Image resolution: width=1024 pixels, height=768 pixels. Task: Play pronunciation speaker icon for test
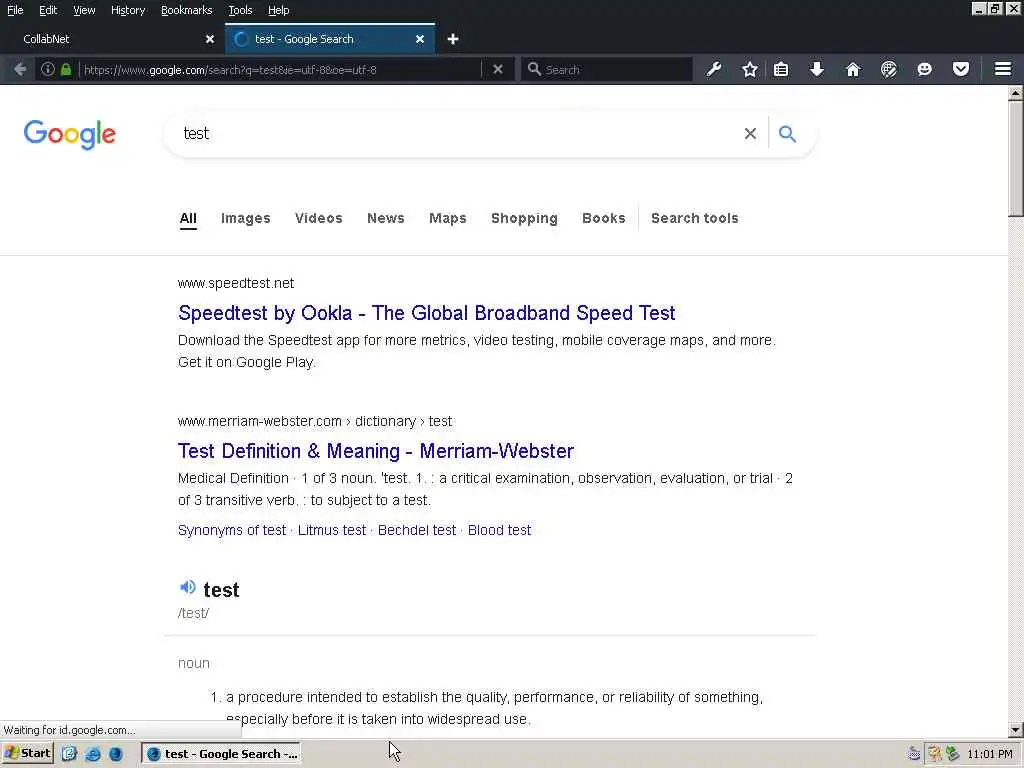tap(187, 587)
